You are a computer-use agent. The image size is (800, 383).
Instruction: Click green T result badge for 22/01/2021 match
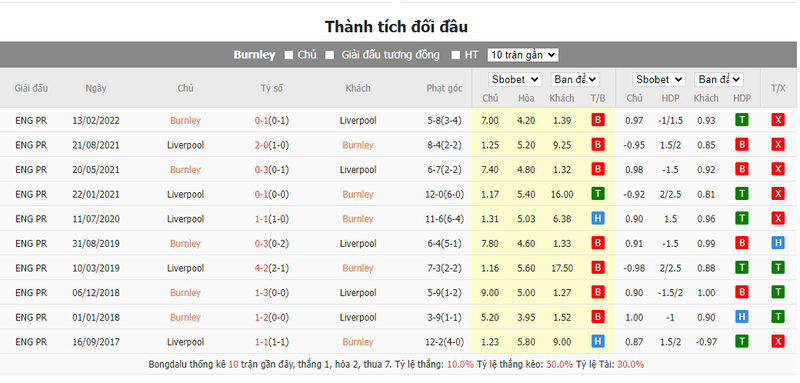[x=597, y=194]
